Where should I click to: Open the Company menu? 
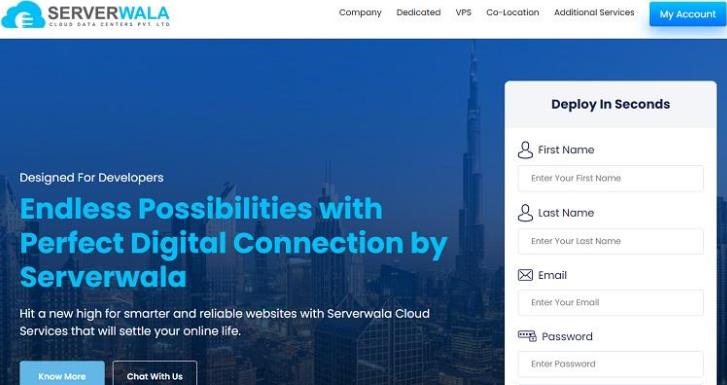click(x=360, y=13)
